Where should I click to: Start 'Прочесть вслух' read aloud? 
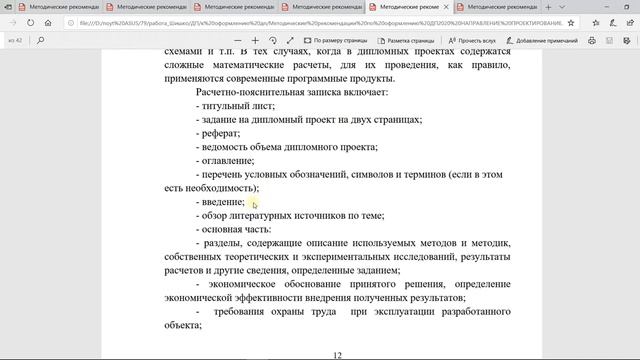(x=472, y=40)
